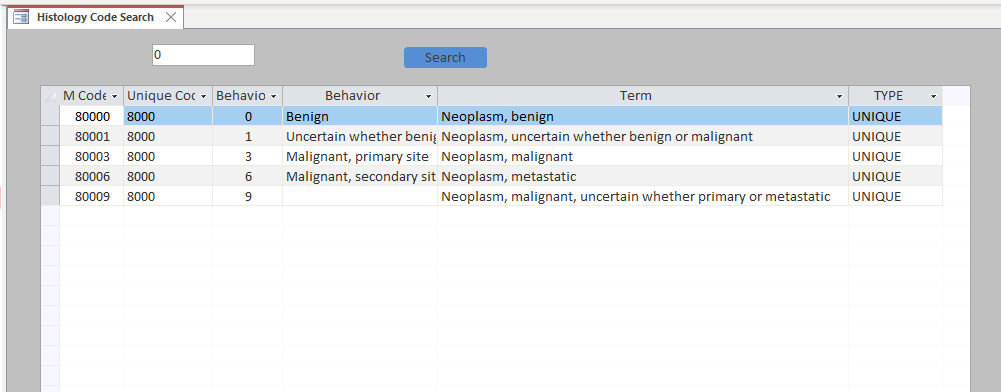
Task: Click the Search button
Action: click(x=445, y=57)
